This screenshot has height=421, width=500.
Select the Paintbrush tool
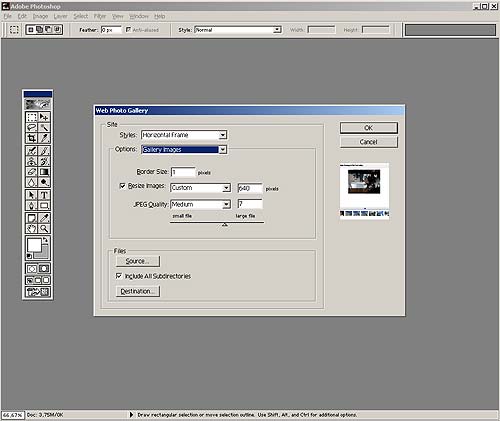[x=44, y=151]
